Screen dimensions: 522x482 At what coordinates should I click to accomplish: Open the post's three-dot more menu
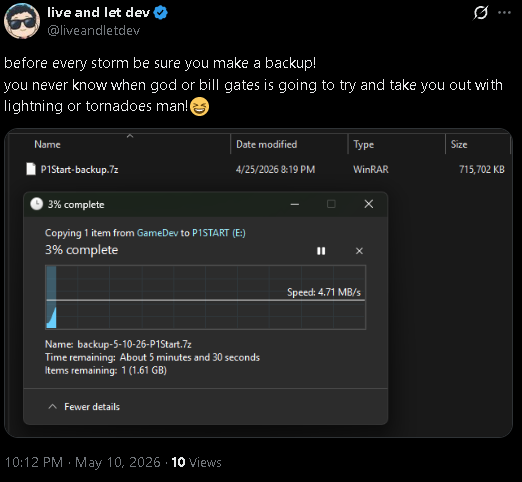pyautogui.click(x=504, y=13)
